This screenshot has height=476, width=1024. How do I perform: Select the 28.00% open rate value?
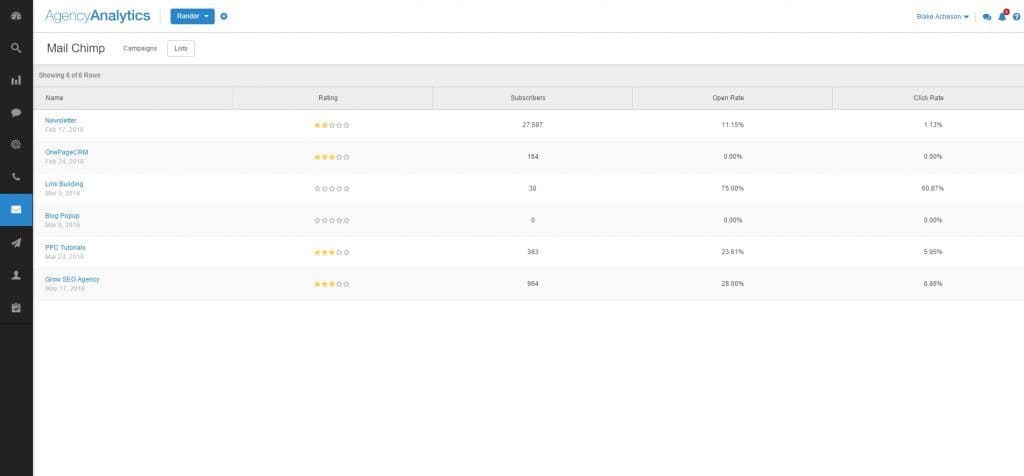point(733,284)
